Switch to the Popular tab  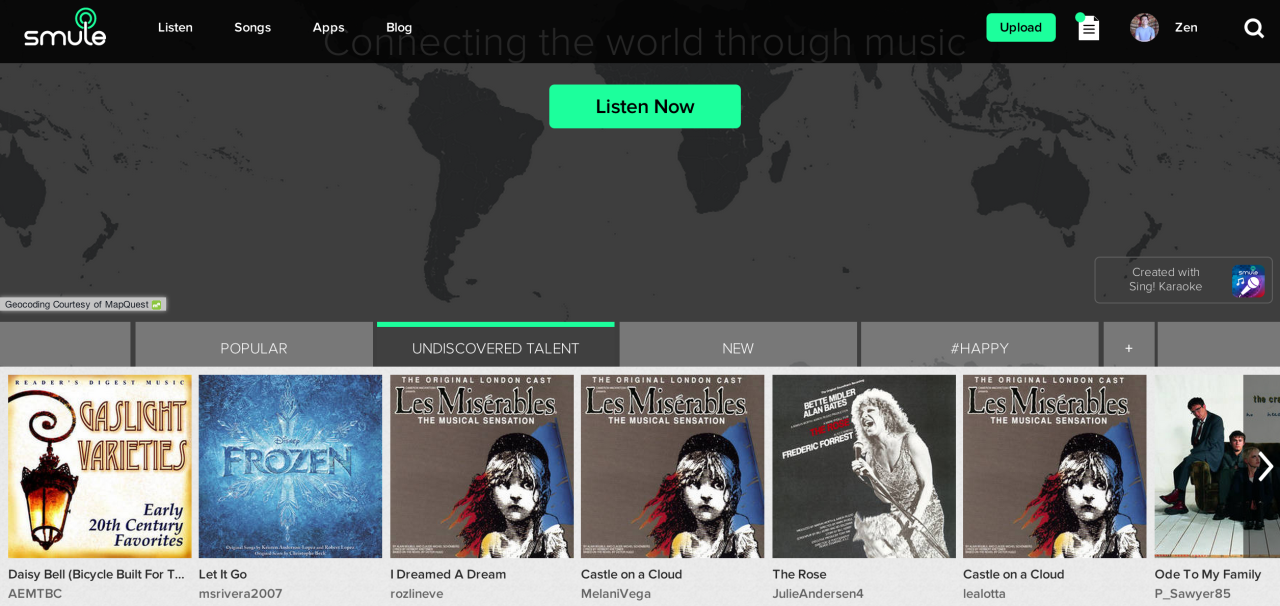tap(254, 348)
